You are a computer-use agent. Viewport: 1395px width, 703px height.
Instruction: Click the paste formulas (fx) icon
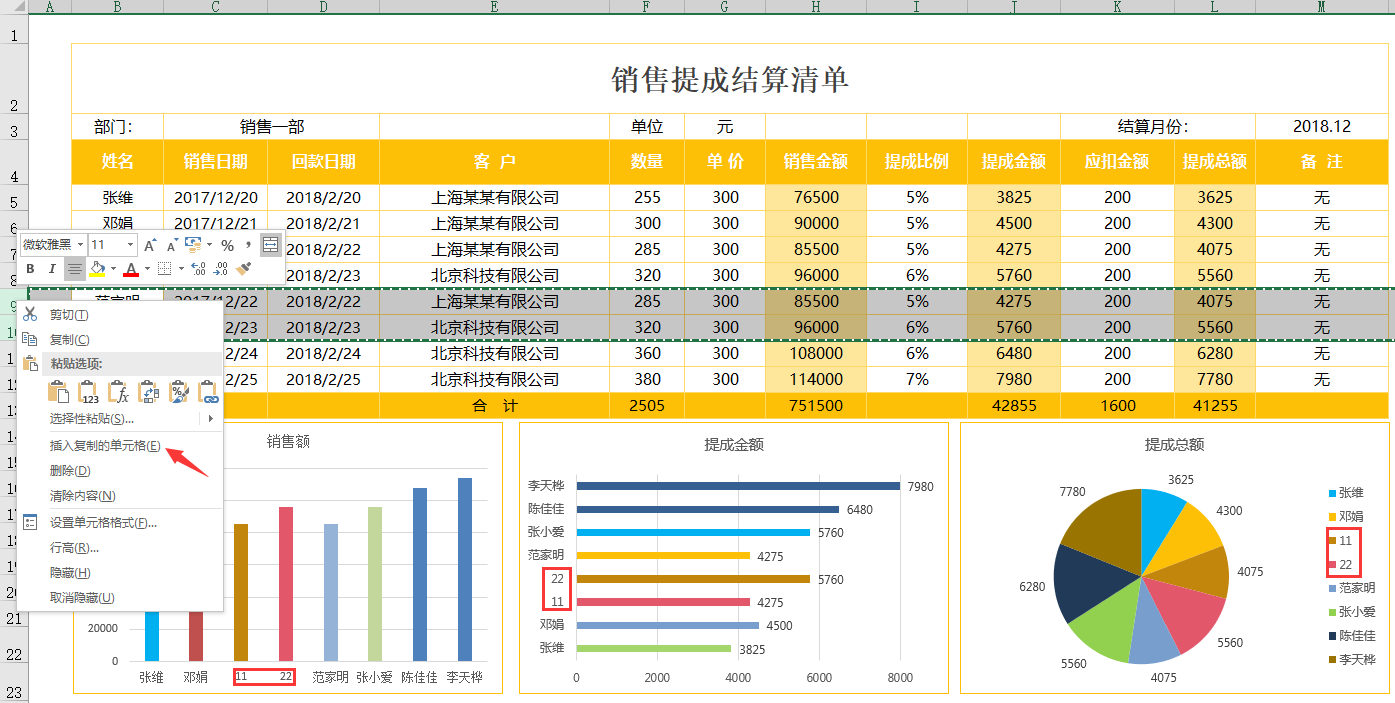click(119, 391)
